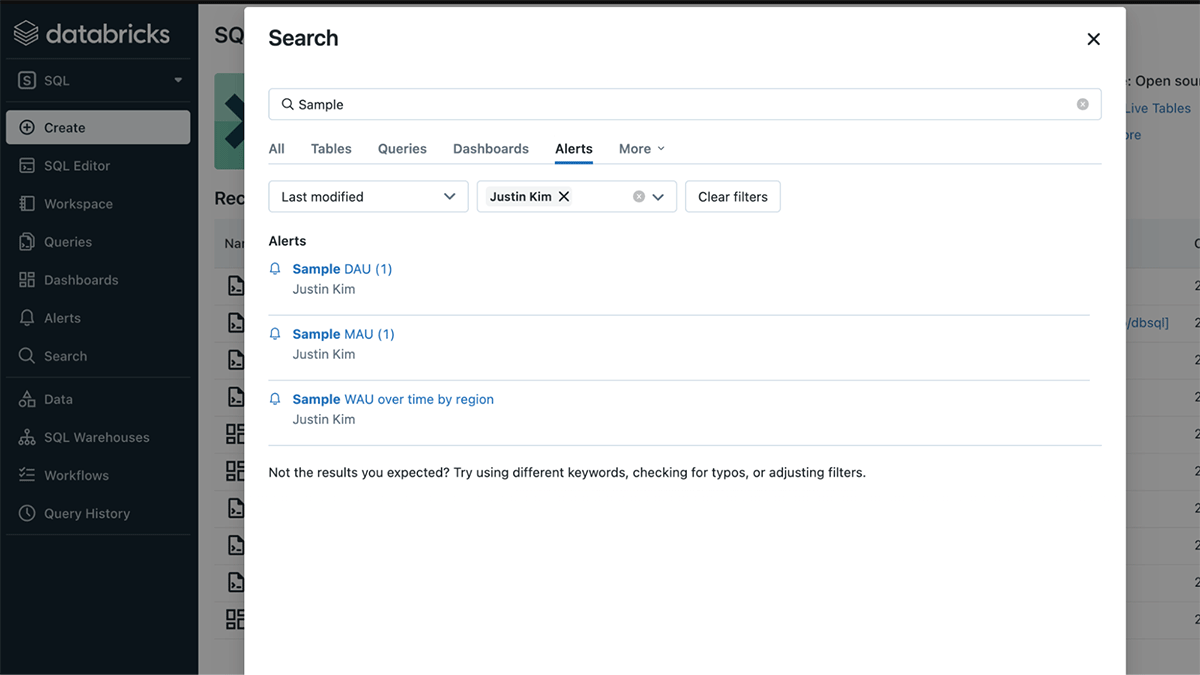Click the Workflows sidebar icon
The image size is (1200, 675).
27,476
